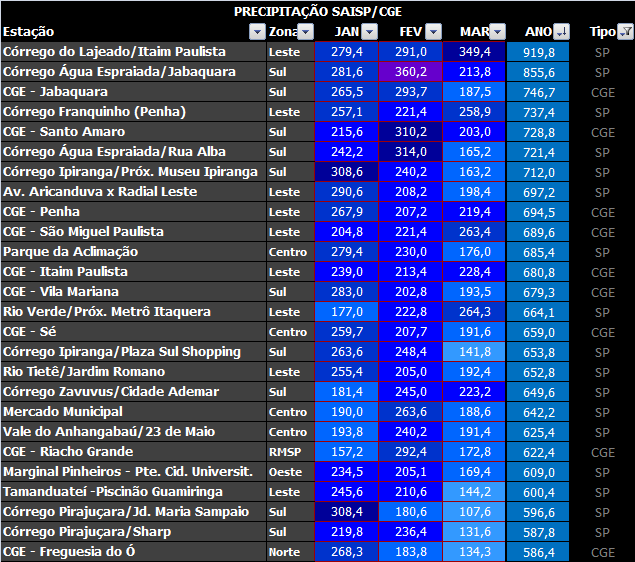This screenshot has width=635, height=562.
Task: Select the 107,6 MAR precipitation cell
Action: click(475, 512)
